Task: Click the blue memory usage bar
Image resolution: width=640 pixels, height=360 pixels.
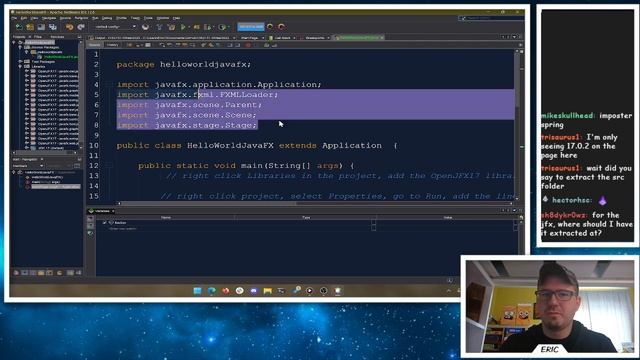Action: tap(251, 27)
